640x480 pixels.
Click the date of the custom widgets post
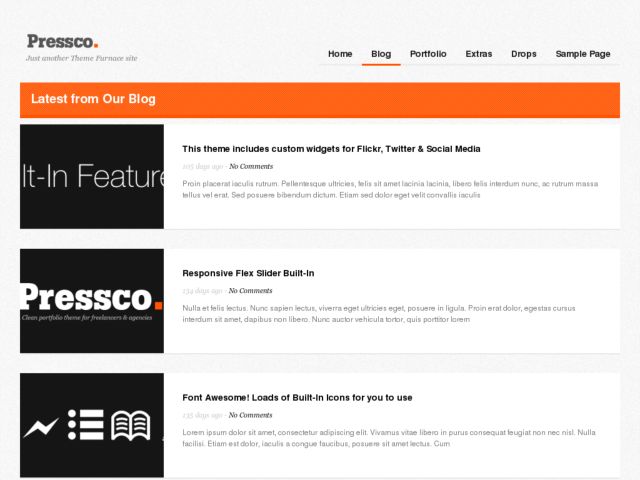click(x=202, y=167)
